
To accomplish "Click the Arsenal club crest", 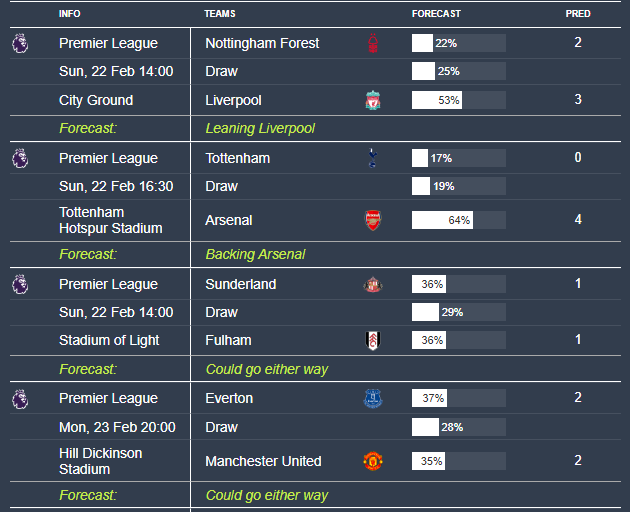I will pos(373,220).
